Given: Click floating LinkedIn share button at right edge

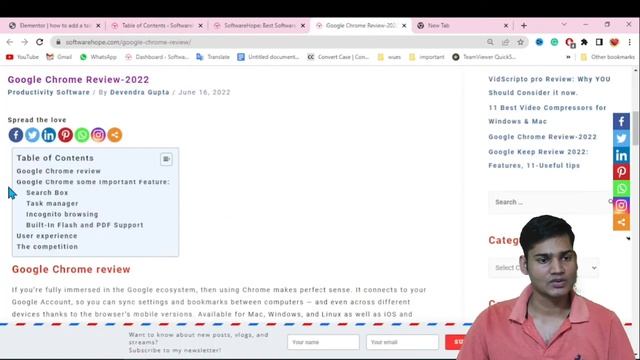Looking at the screenshot, I should (621, 155).
